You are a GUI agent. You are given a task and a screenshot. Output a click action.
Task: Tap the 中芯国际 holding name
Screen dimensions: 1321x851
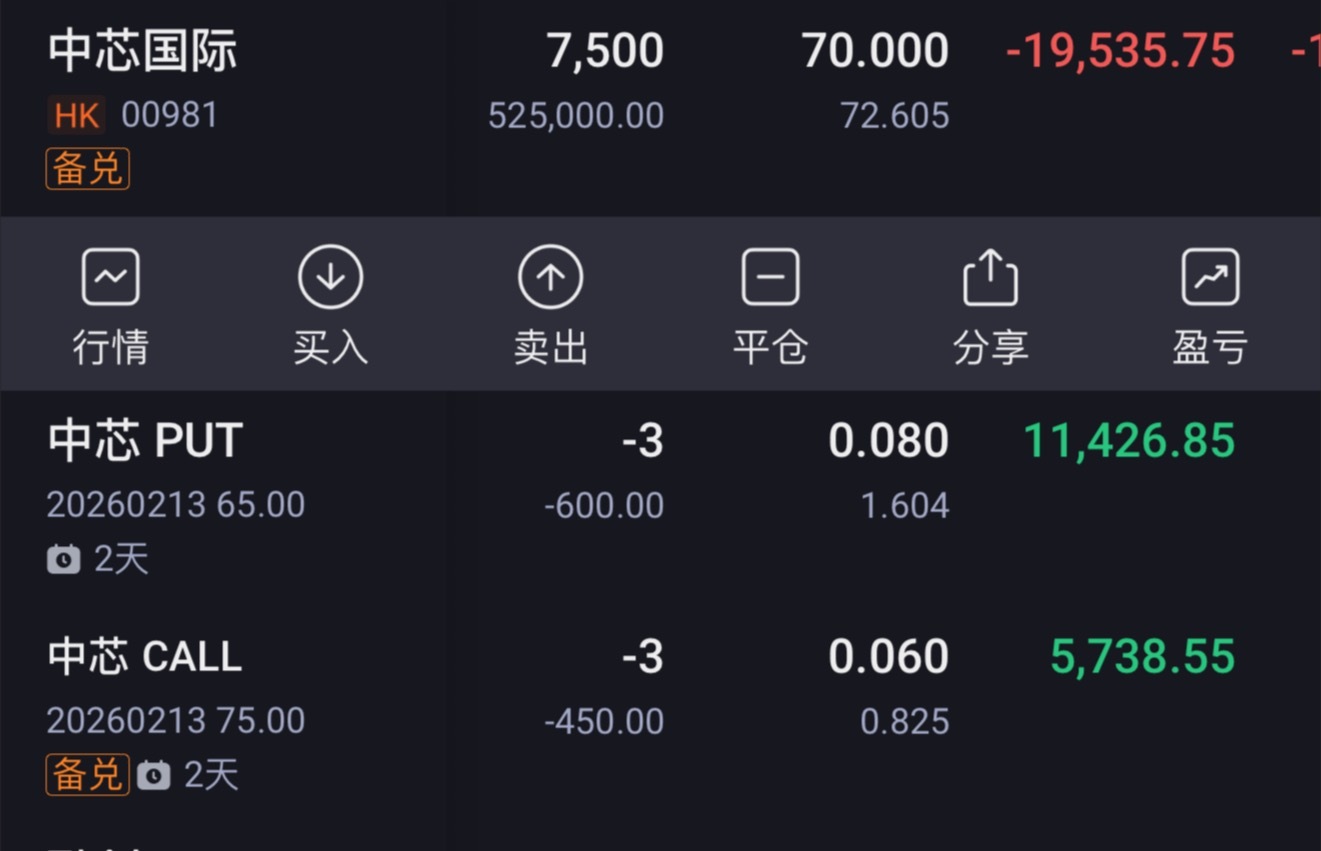point(143,50)
